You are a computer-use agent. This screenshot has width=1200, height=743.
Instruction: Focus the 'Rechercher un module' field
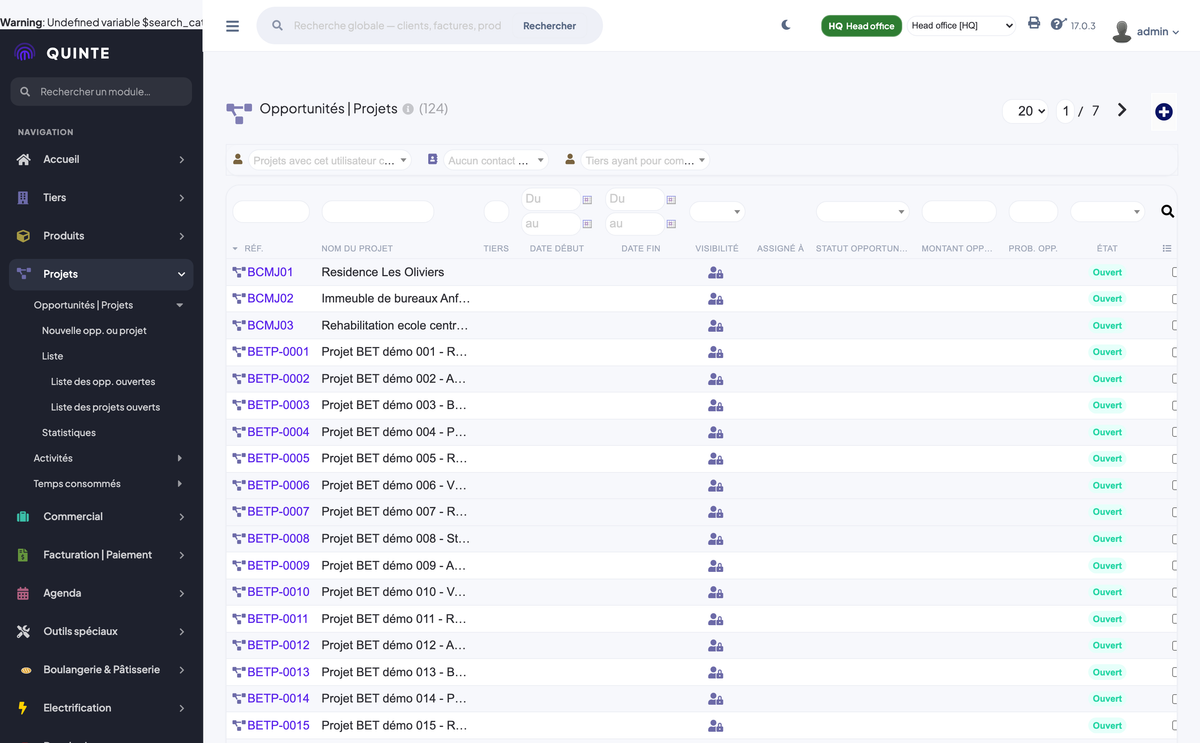pyautogui.click(x=101, y=92)
